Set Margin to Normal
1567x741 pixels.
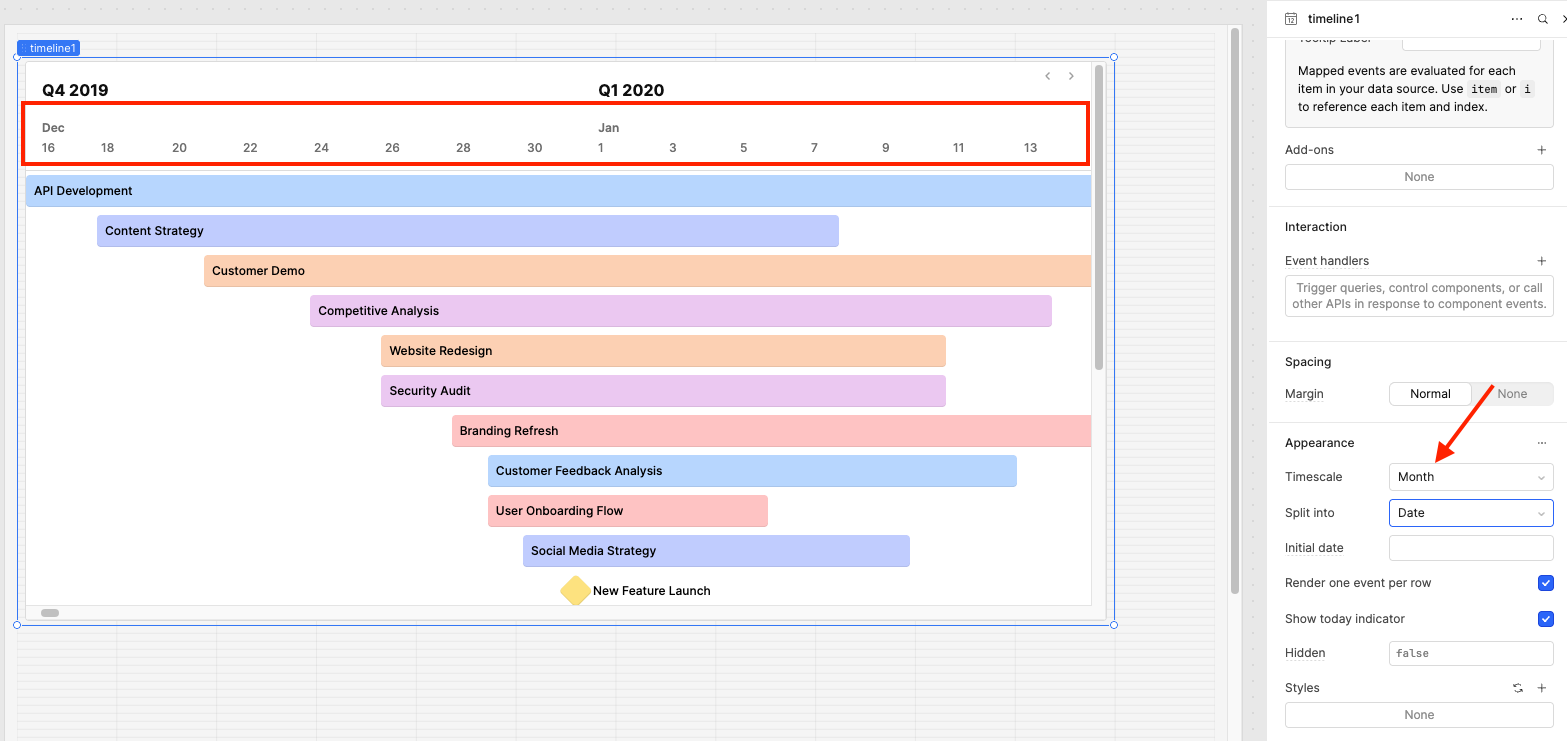(1430, 394)
